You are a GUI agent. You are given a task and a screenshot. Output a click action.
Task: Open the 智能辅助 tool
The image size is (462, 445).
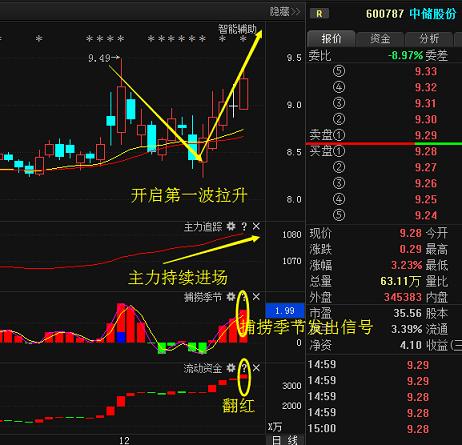(237, 29)
